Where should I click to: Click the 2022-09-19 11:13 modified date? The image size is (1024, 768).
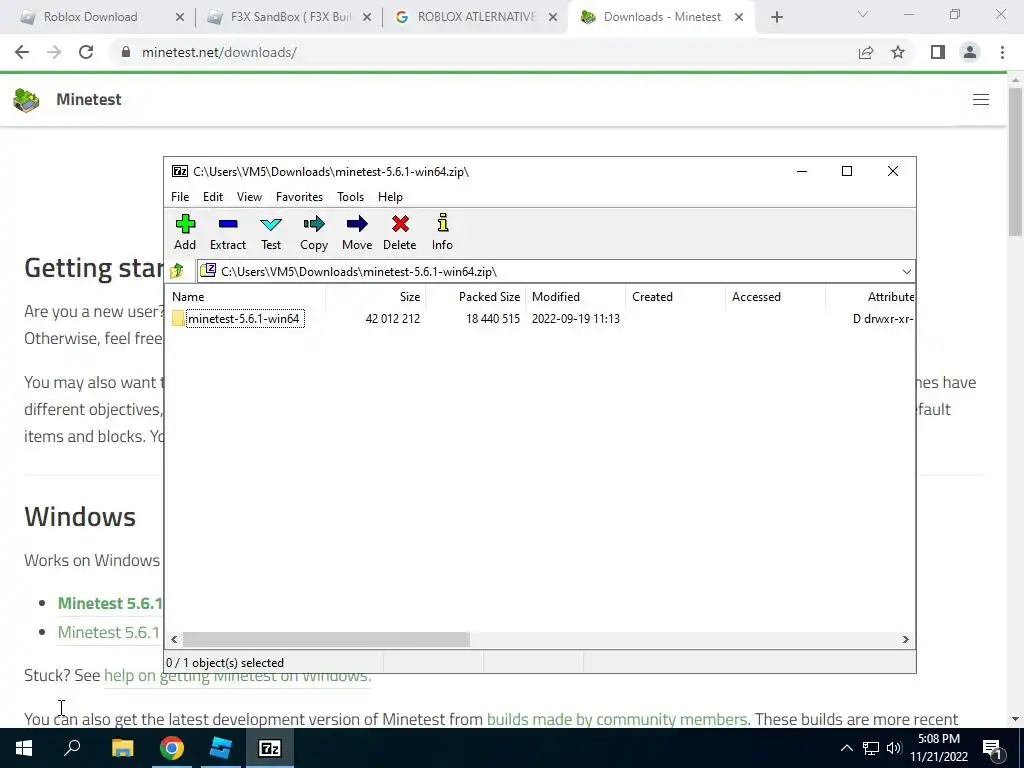click(x=575, y=319)
